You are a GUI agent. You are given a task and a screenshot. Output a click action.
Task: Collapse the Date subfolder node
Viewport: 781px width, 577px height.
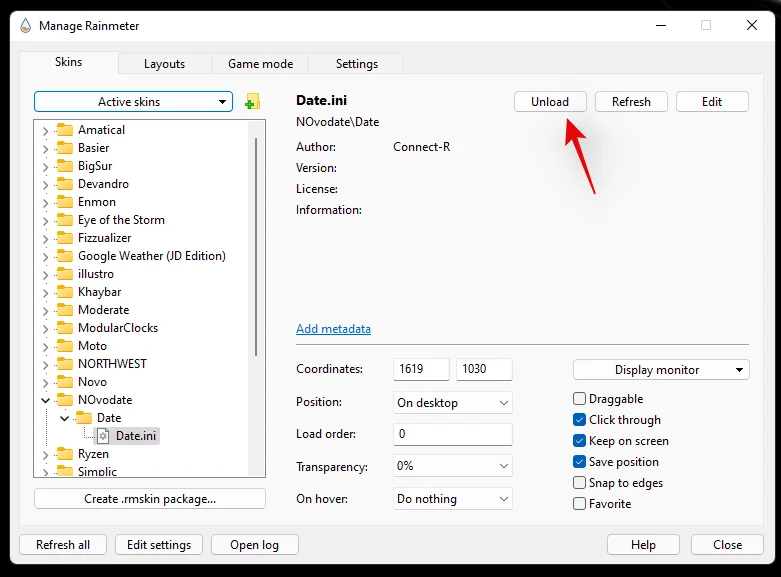[x=64, y=418]
